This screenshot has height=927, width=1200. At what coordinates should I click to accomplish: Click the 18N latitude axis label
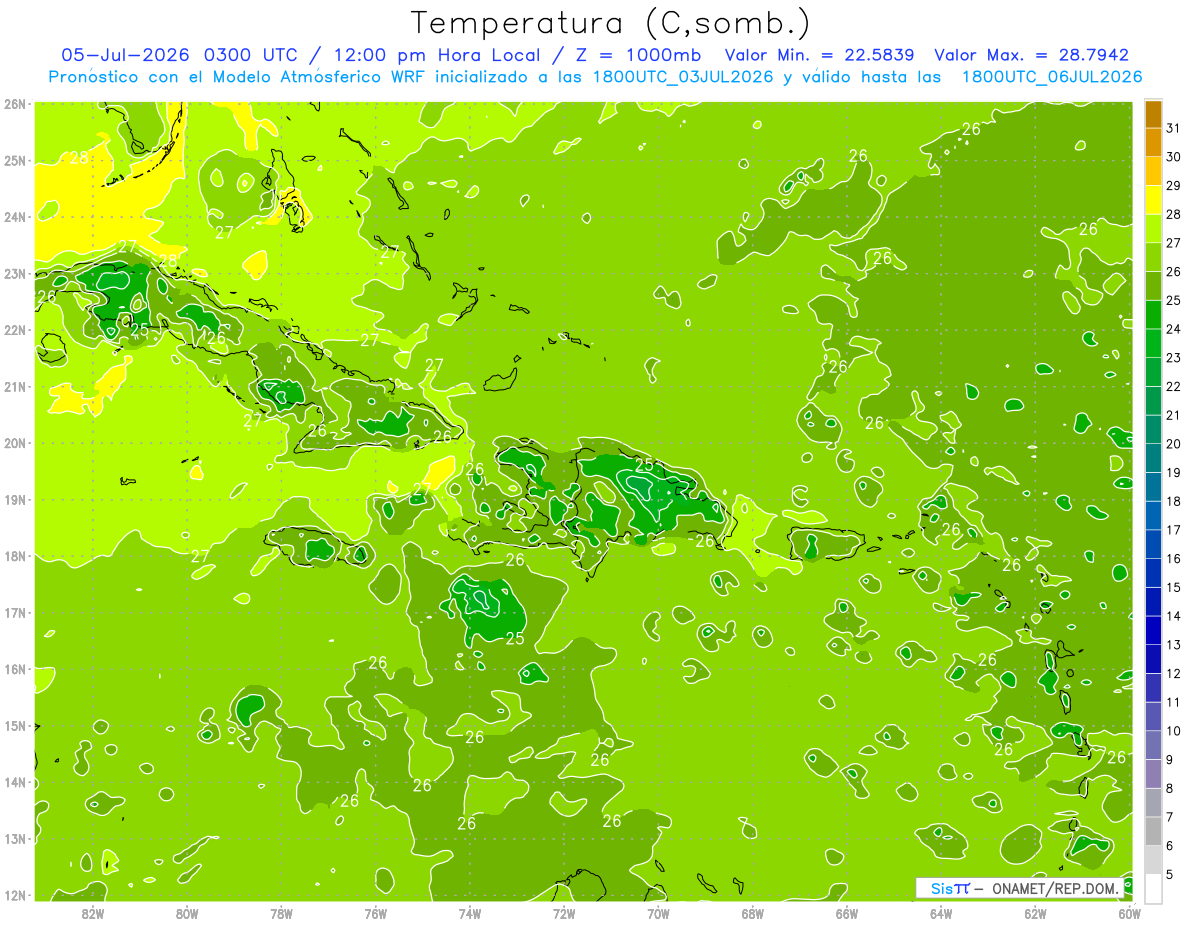[x=15, y=556]
